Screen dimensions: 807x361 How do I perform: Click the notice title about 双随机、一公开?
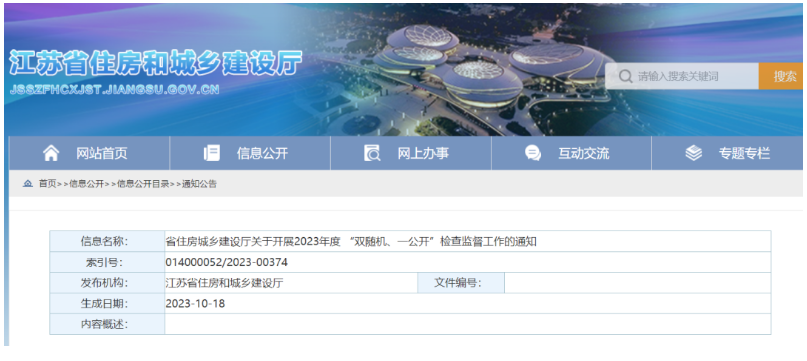coord(351,242)
